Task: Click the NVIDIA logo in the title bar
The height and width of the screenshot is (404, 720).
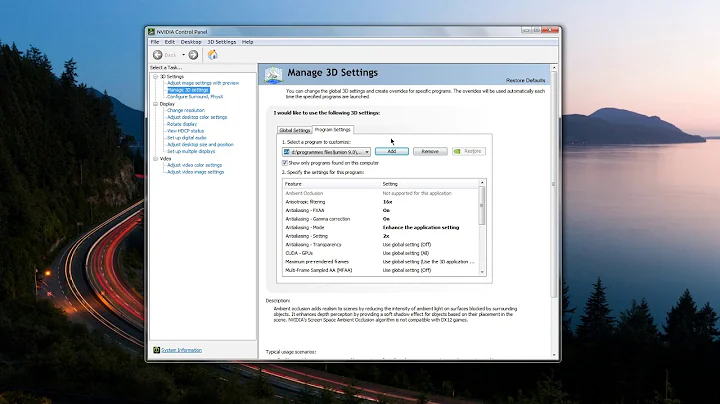Action: click(x=152, y=32)
